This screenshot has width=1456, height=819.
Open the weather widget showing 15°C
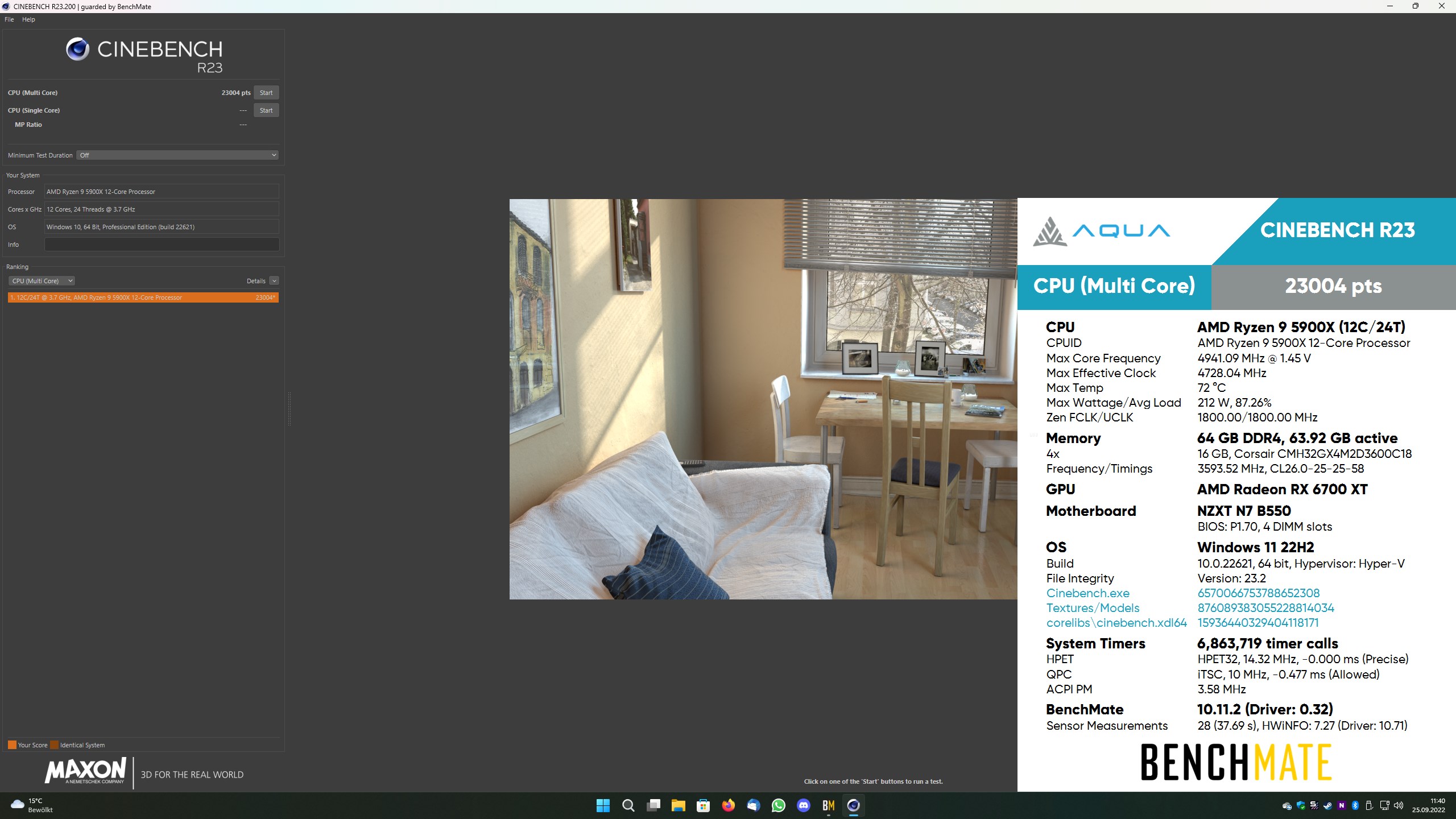(32, 805)
